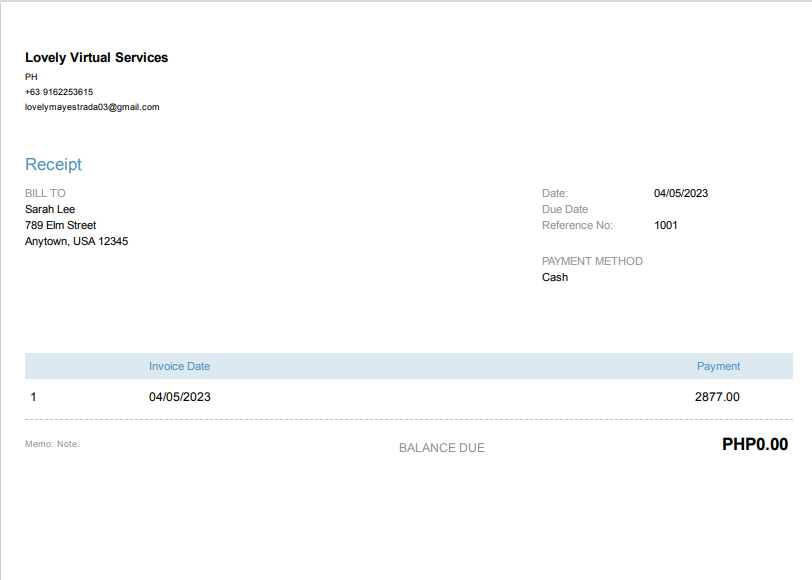Screen dimensions: 812x580
Task: Click the BALANCE DUE label
Action: click(442, 448)
